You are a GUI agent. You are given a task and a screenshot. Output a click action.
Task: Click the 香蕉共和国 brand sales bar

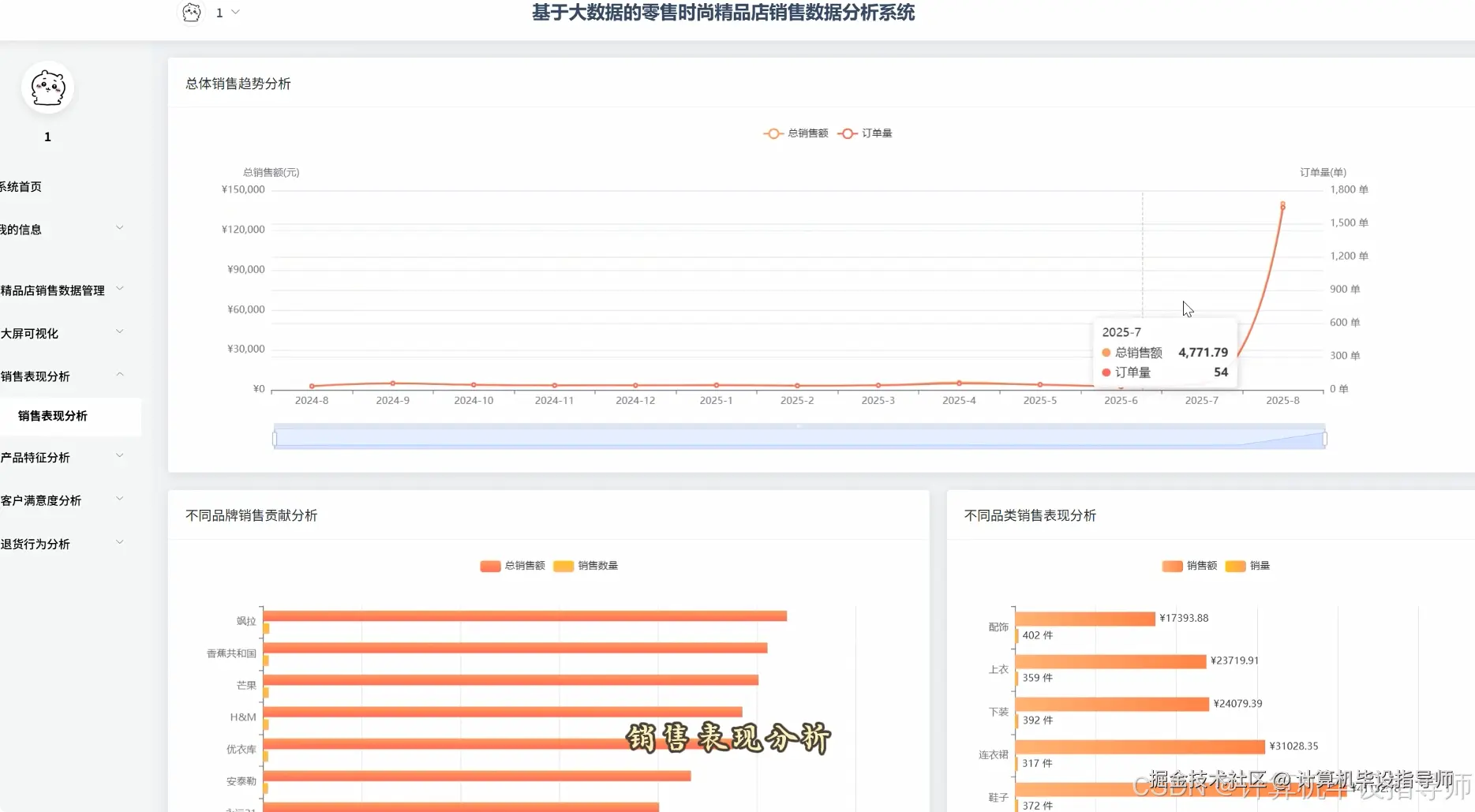pyautogui.click(x=515, y=648)
